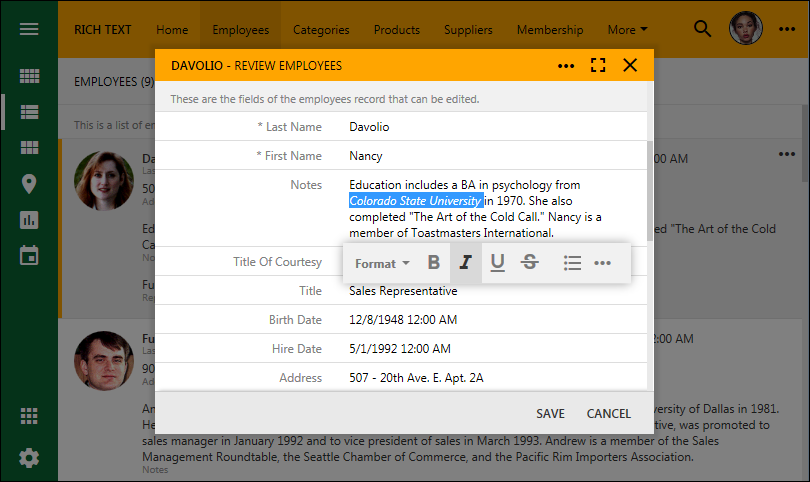810x482 pixels.
Task: Open the Davolio card three-dot menu
Action: tap(787, 154)
